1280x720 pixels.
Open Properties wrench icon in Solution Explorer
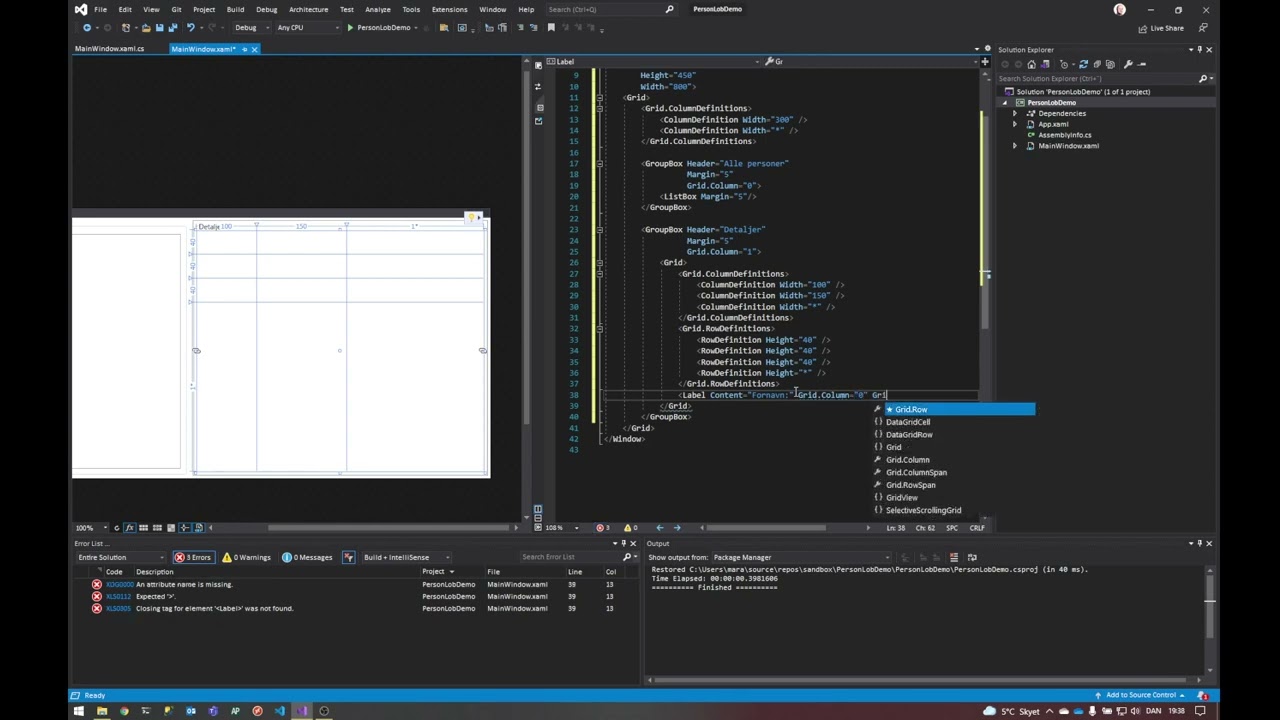coord(1128,64)
